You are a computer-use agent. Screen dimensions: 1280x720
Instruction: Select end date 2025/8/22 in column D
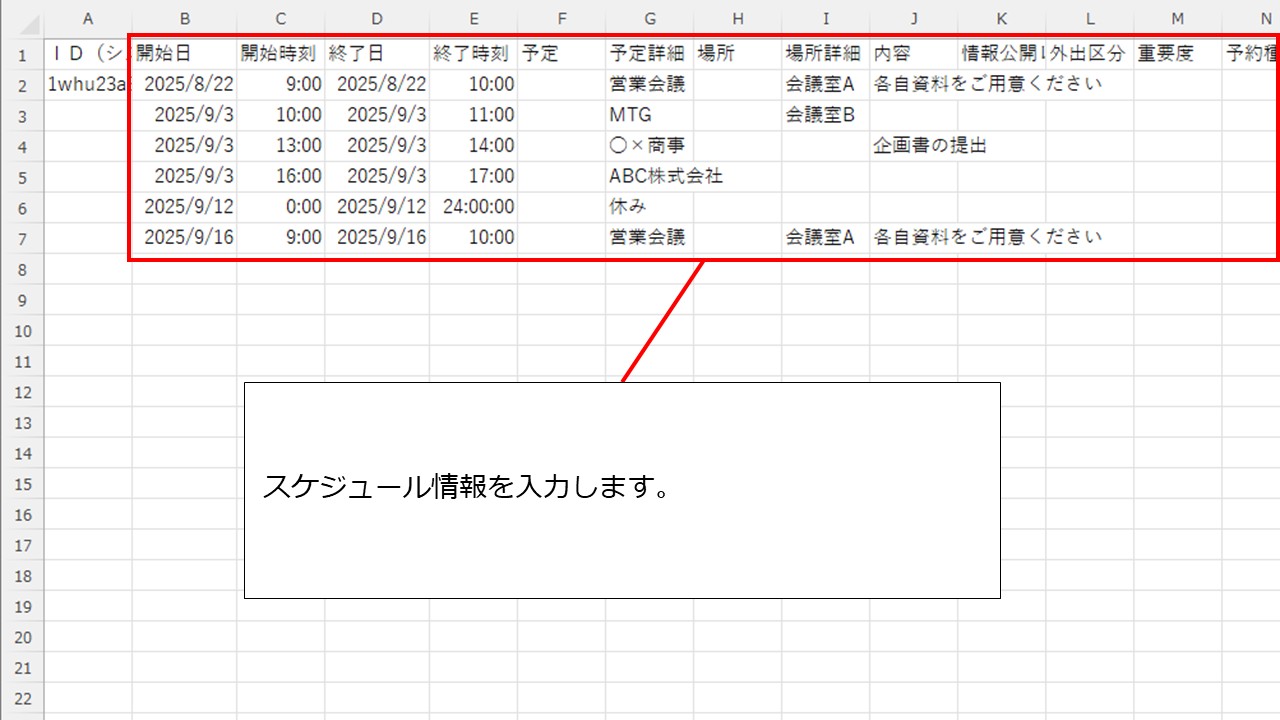(x=377, y=85)
